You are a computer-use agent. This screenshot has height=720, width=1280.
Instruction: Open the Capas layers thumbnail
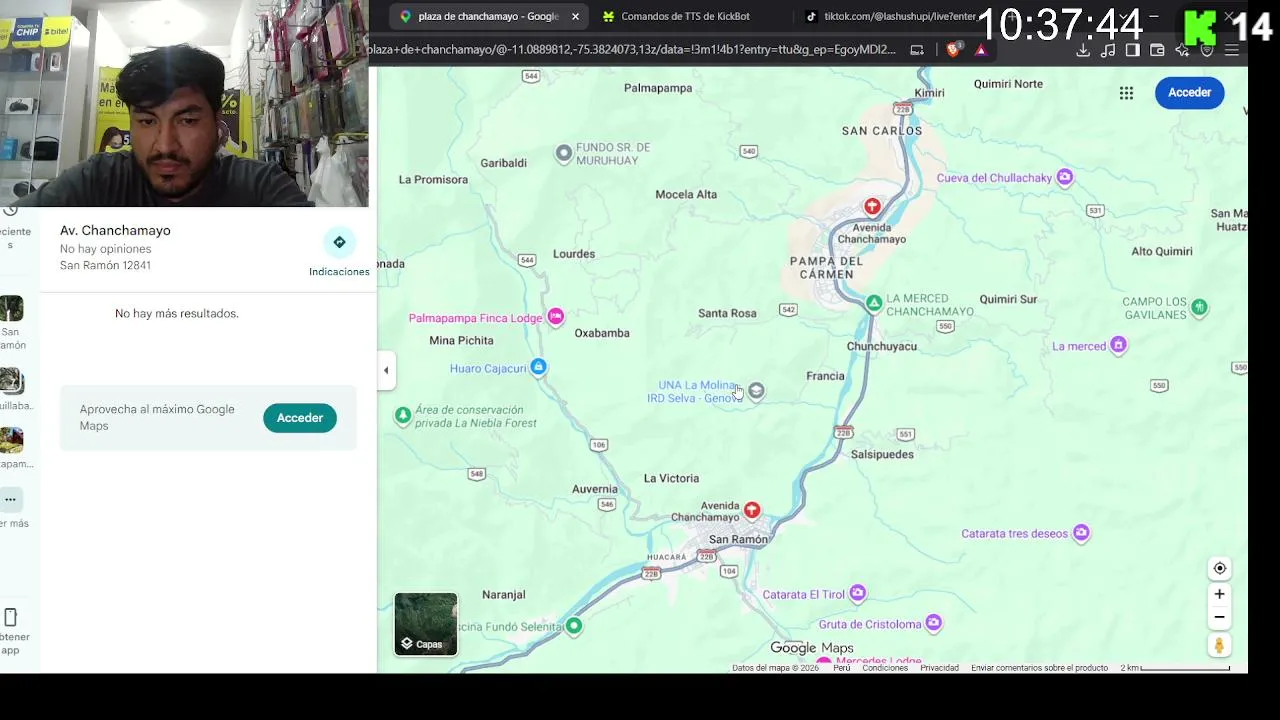426,624
